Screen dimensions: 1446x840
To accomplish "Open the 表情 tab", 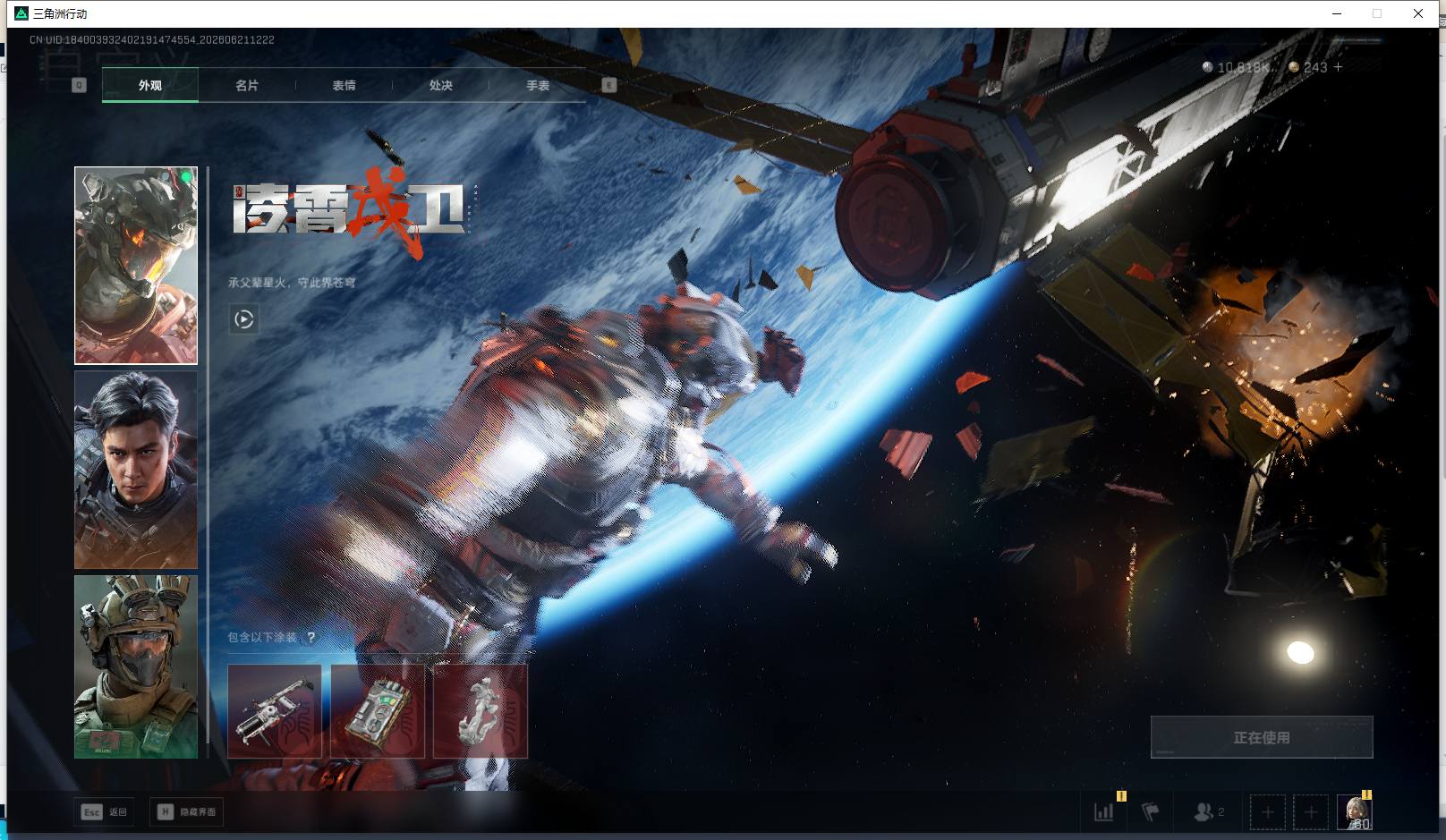I will pos(344,85).
